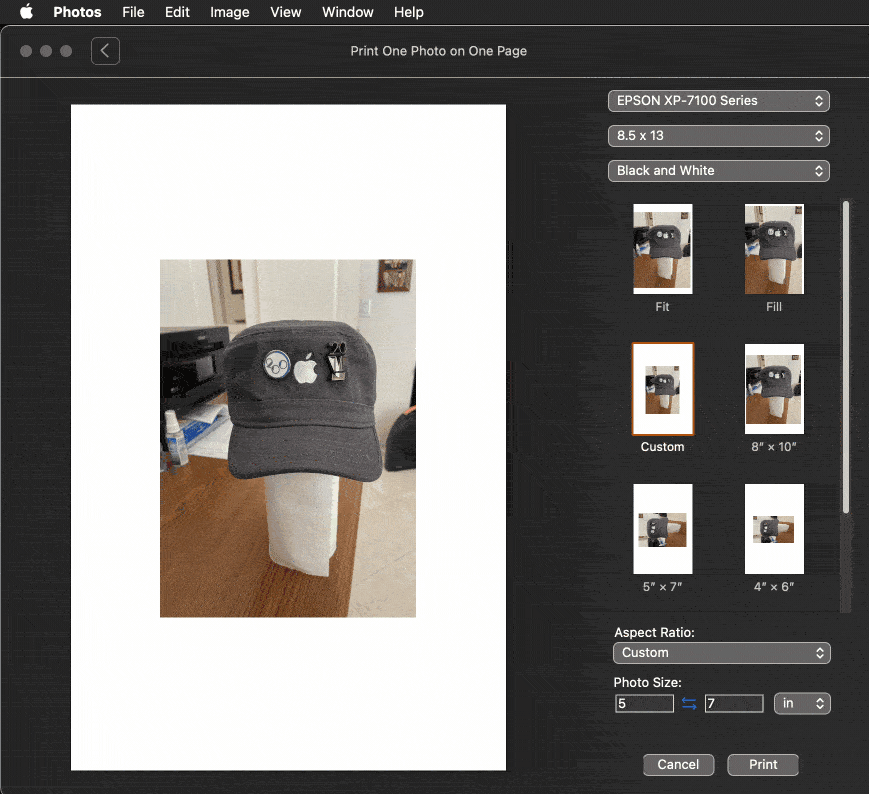Click the back chevron button
This screenshot has width=869, height=794.
point(105,51)
